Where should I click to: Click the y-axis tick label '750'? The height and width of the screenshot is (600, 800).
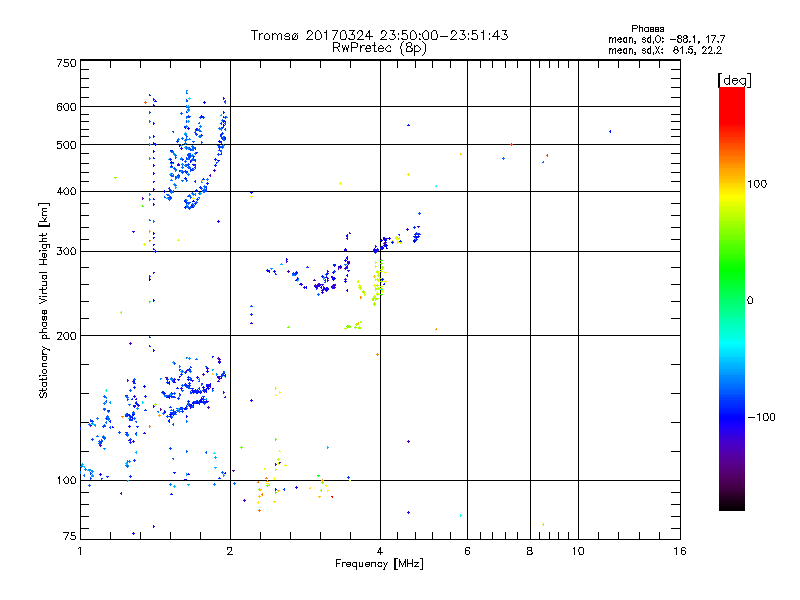66,63
